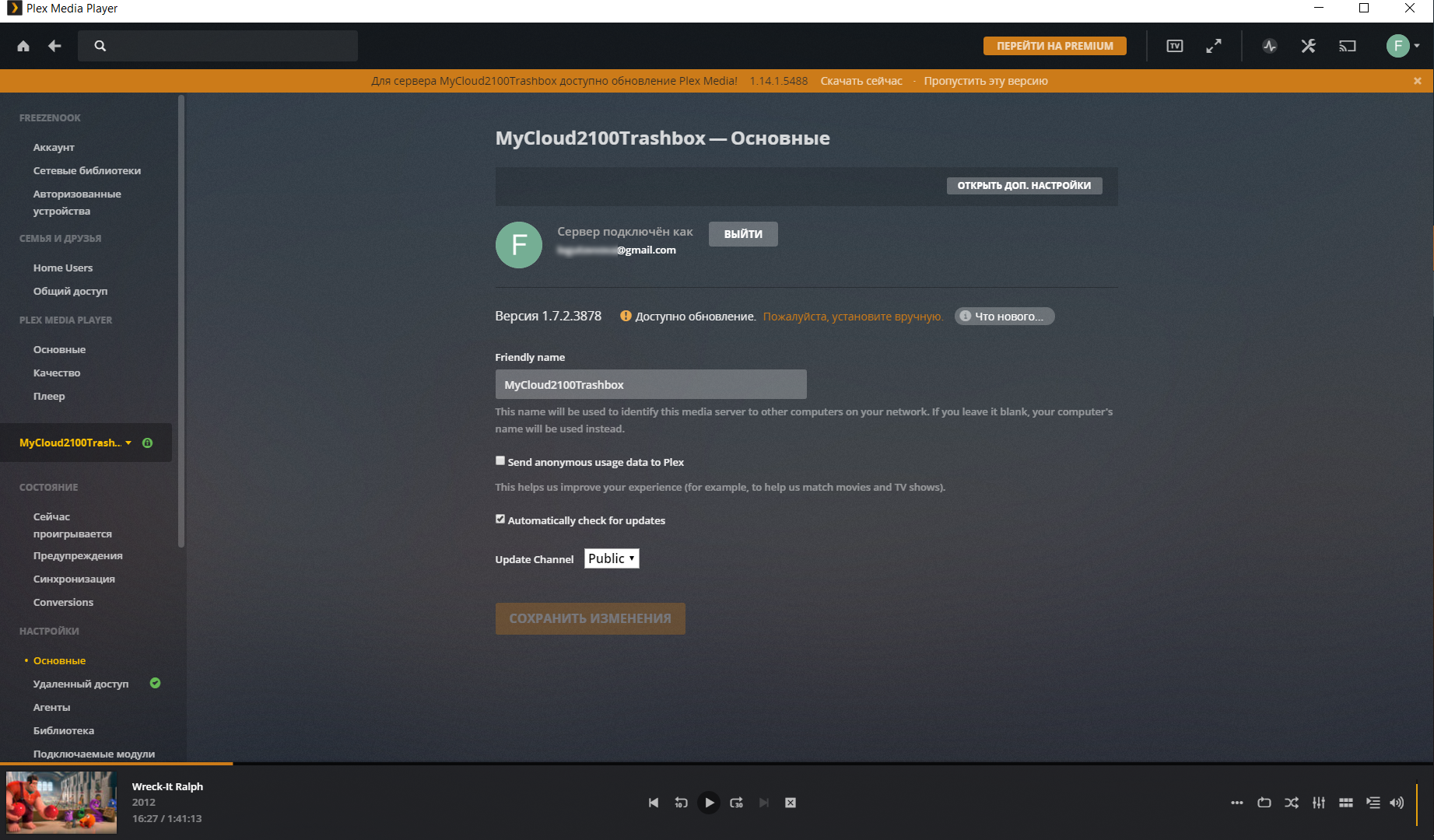This screenshot has width=1434, height=840.
Task: Open Аккаунт settings
Action: [54, 147]
